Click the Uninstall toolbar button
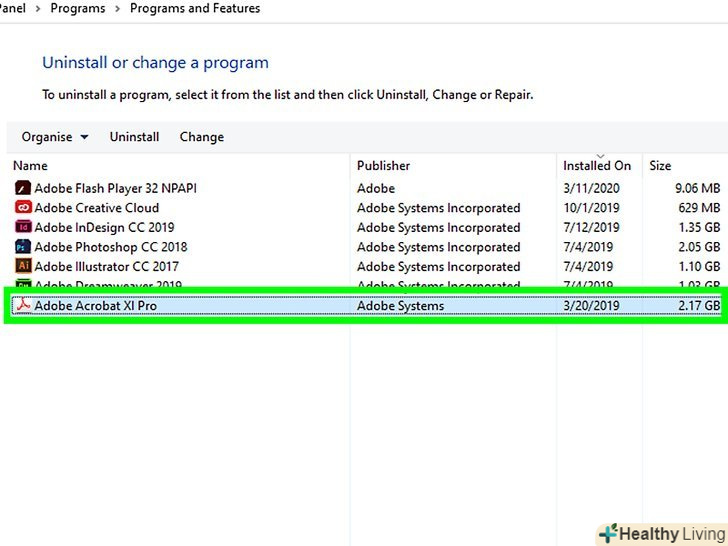 [134, 137]
